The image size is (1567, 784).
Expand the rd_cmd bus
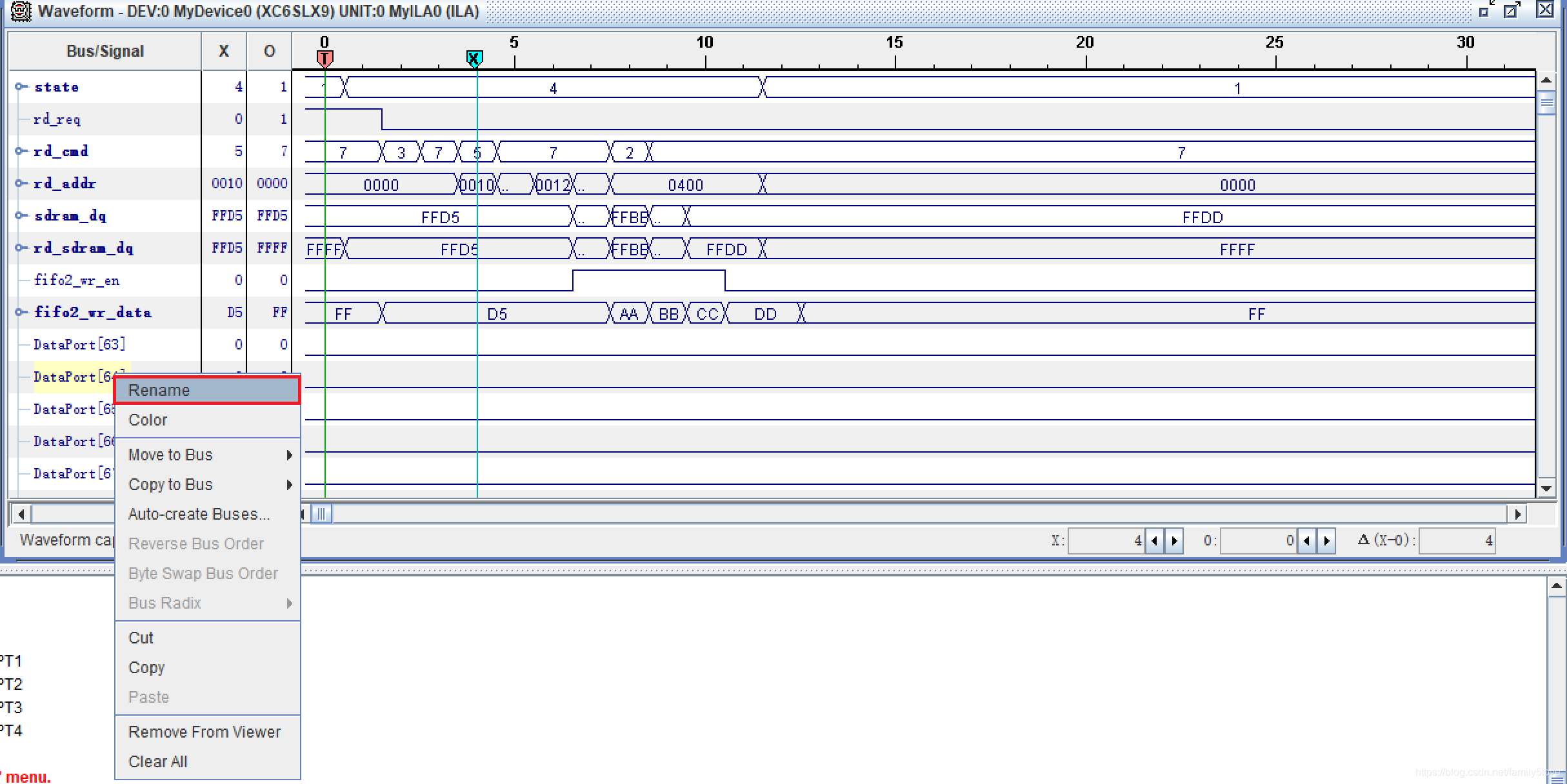tap(21, 151)
